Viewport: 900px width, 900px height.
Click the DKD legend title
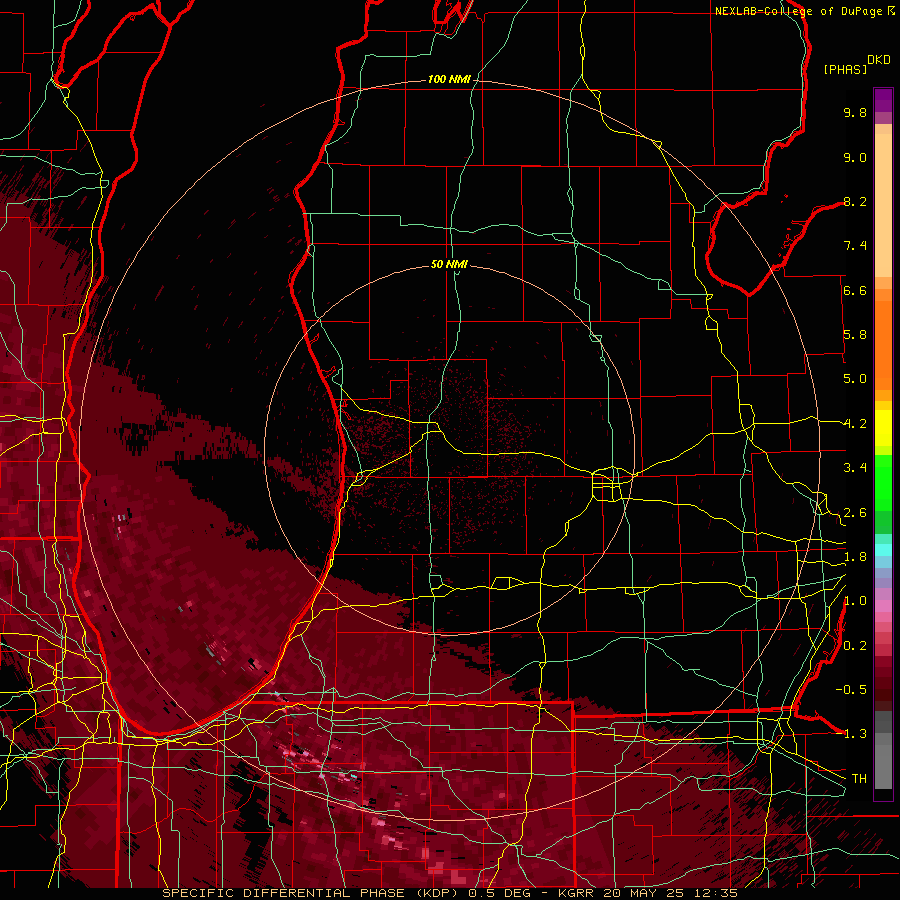[x=879, y=60]
